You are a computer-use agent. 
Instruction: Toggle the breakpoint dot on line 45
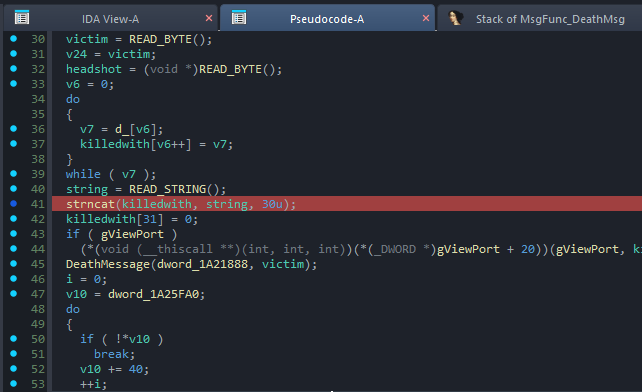coord(14,264)
